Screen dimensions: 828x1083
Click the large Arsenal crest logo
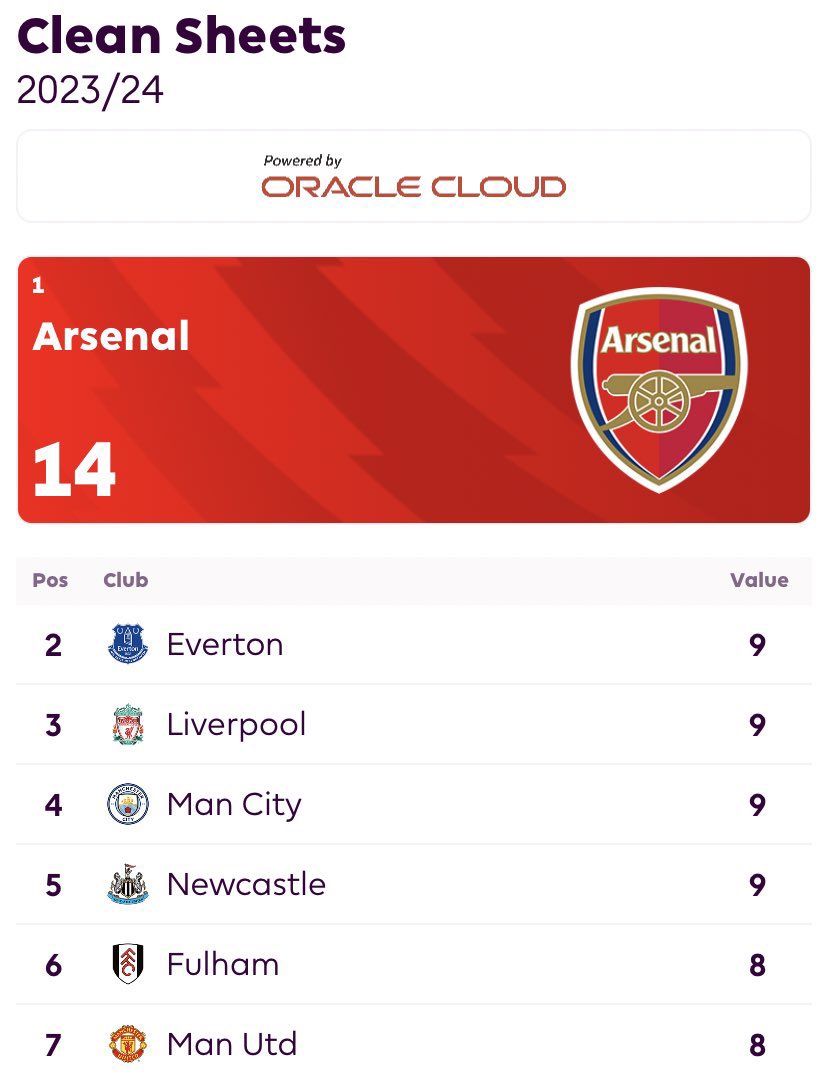(658, 390)
